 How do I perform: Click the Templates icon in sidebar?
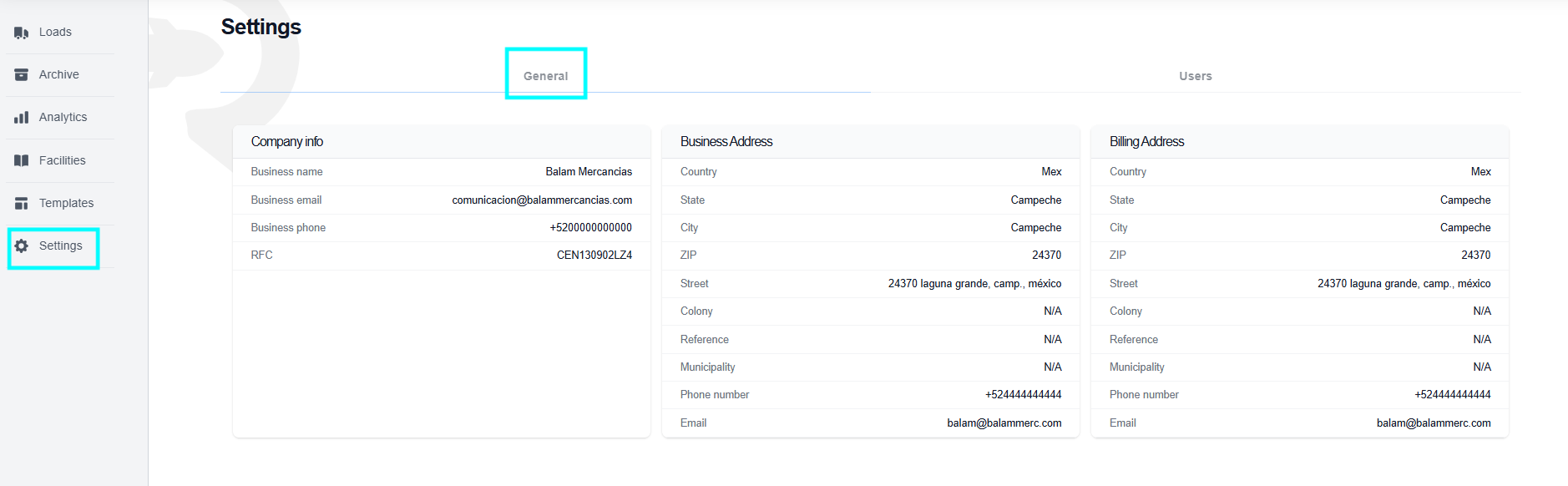22,203
